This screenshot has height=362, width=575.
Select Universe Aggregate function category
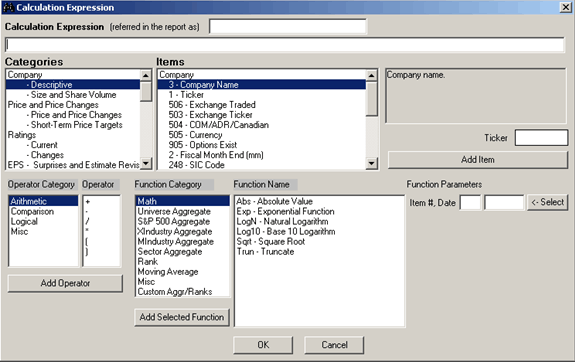point(174,212)
